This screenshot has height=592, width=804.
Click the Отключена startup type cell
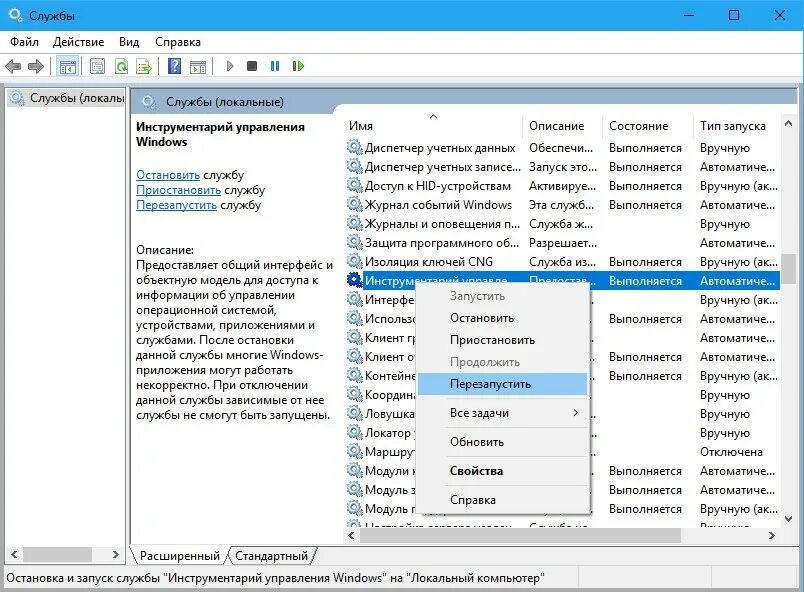[x=731, y=452]
